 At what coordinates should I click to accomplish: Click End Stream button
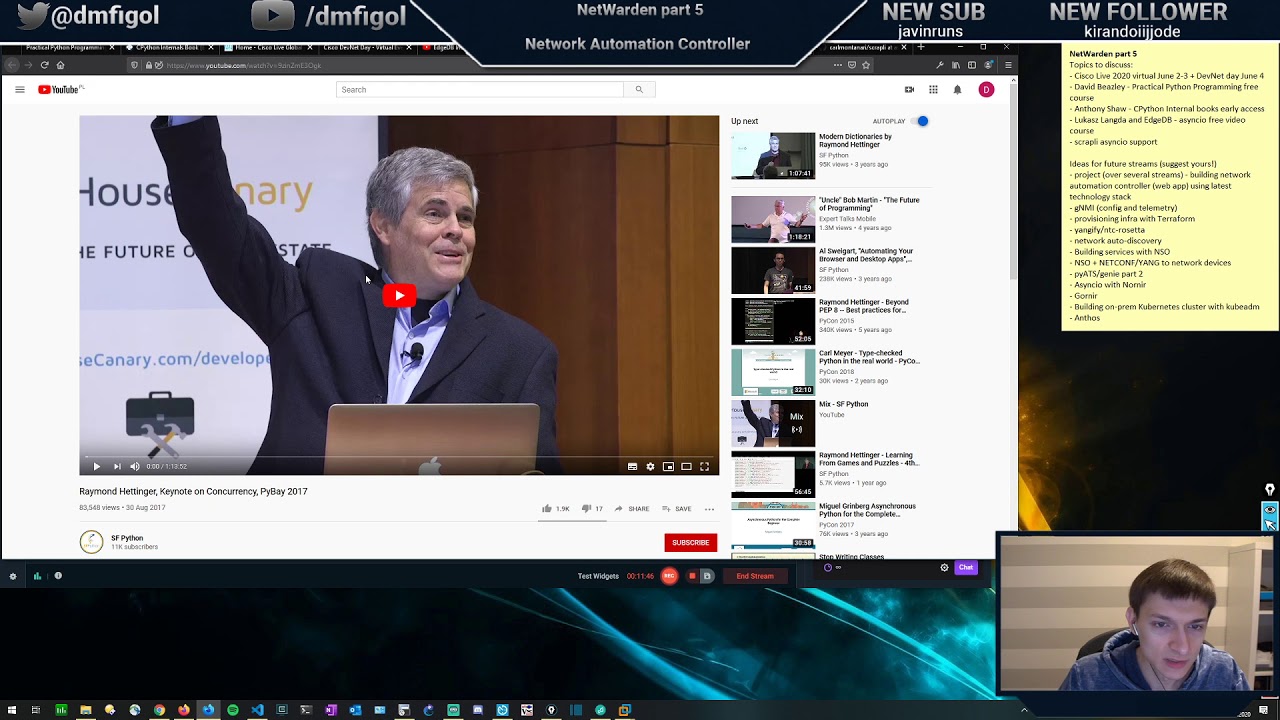point(755,576)
